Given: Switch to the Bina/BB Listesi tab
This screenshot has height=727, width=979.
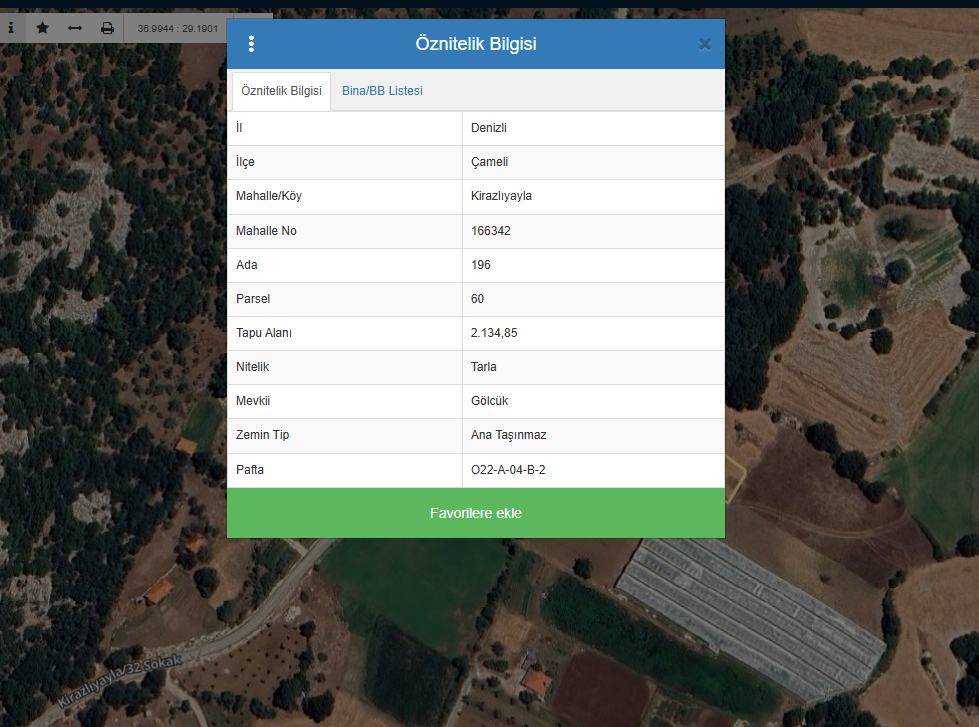Looking at the screenshot, I should pyautogui.click(x=382, y=91).
